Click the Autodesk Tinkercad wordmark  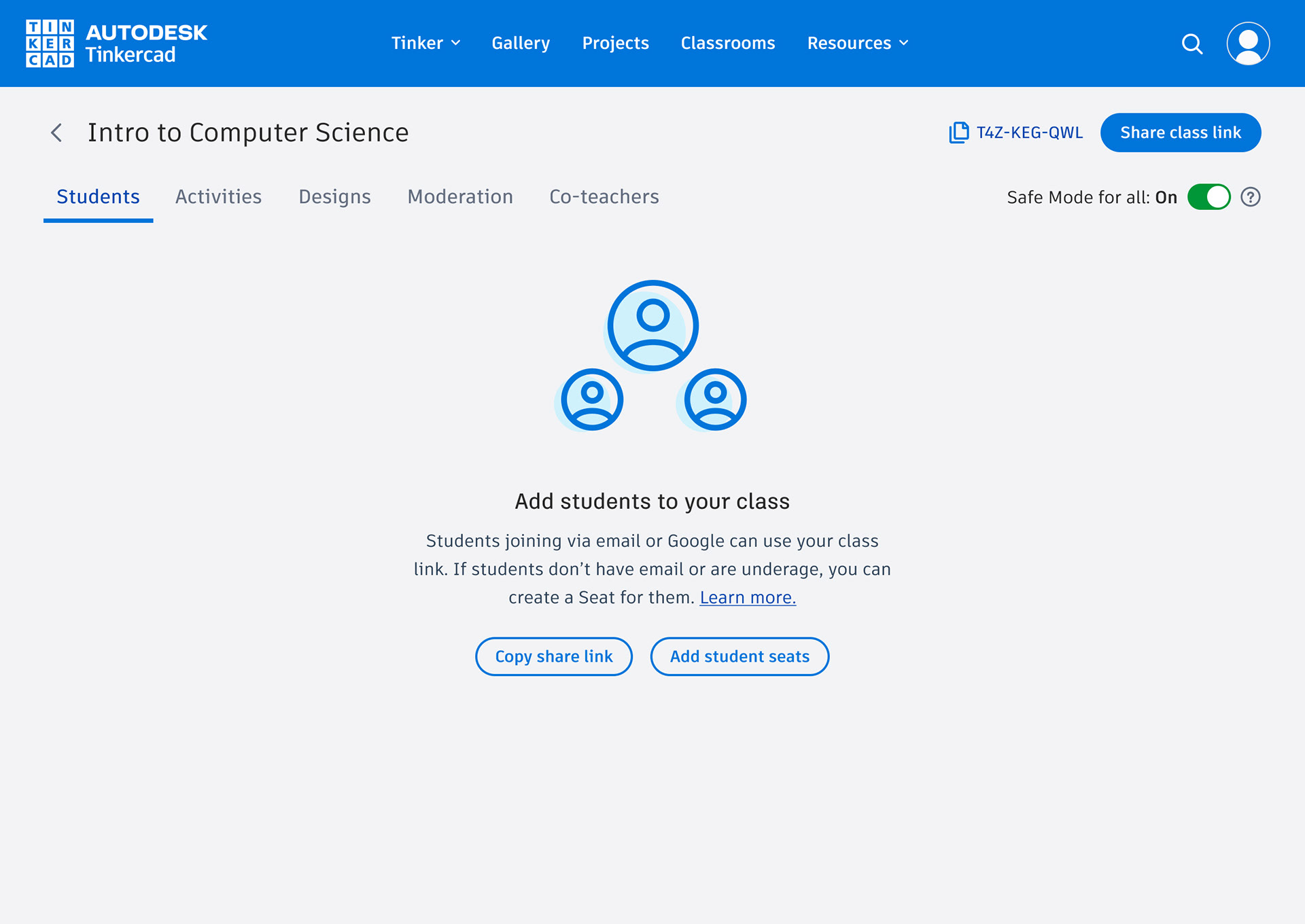(146, 43)
